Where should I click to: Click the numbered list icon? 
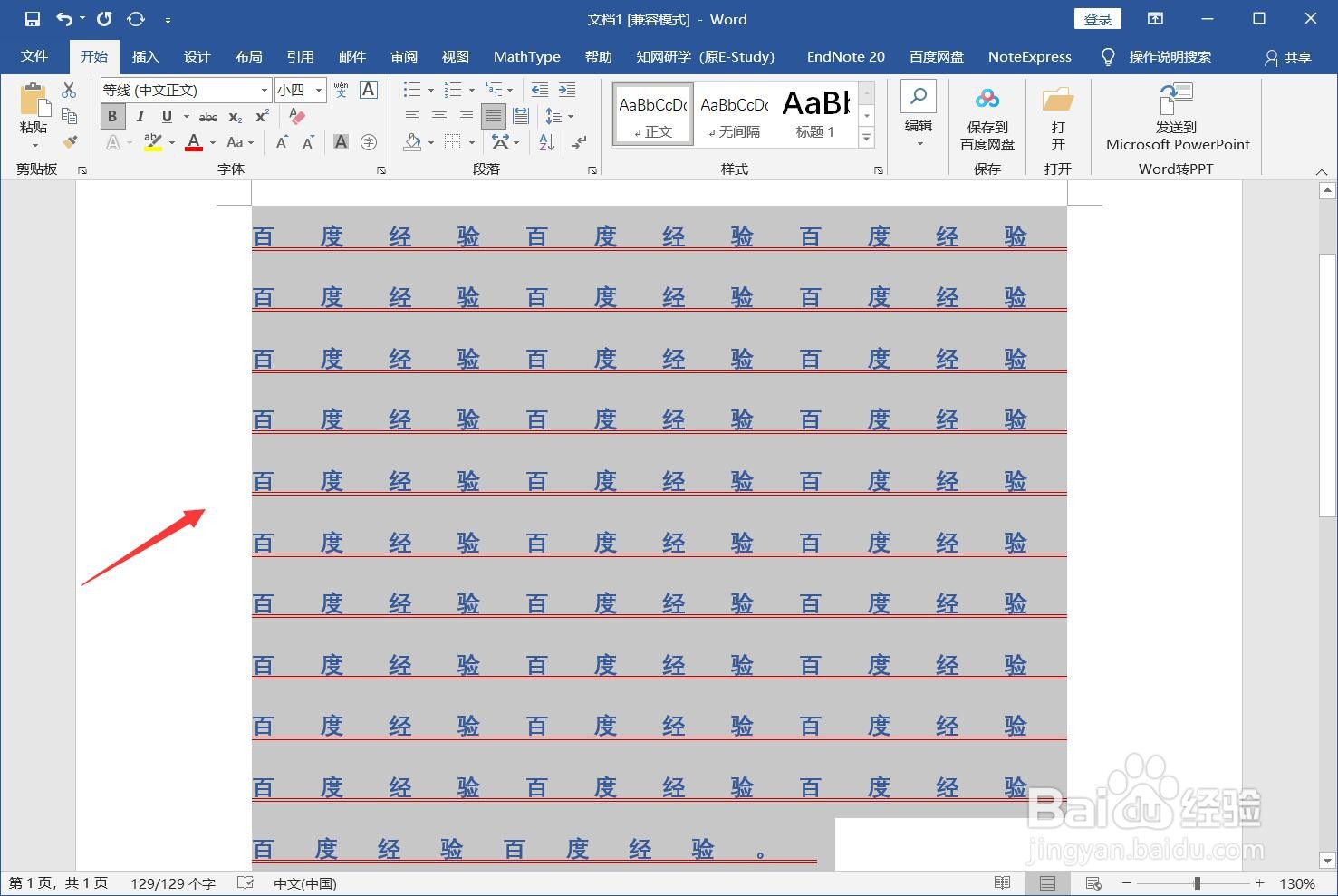point(454,90)
